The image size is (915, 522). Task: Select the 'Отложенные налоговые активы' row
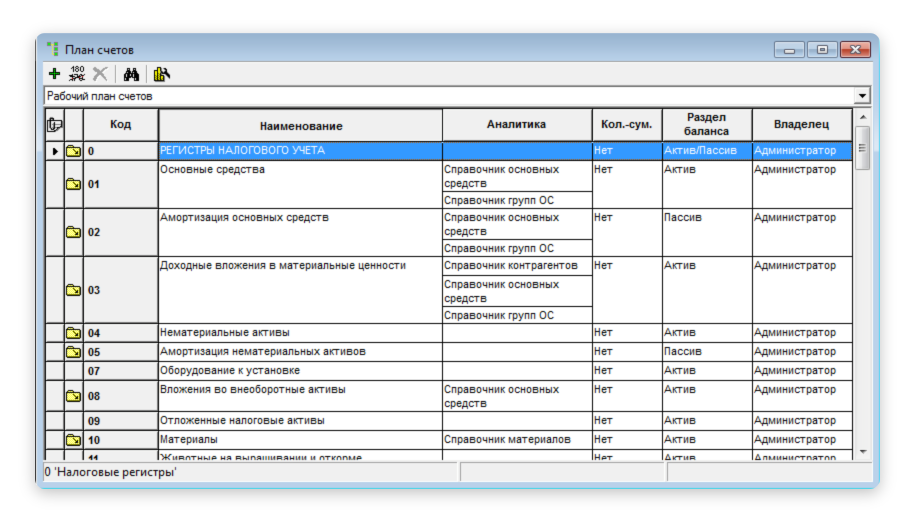[x=449, y=421]
